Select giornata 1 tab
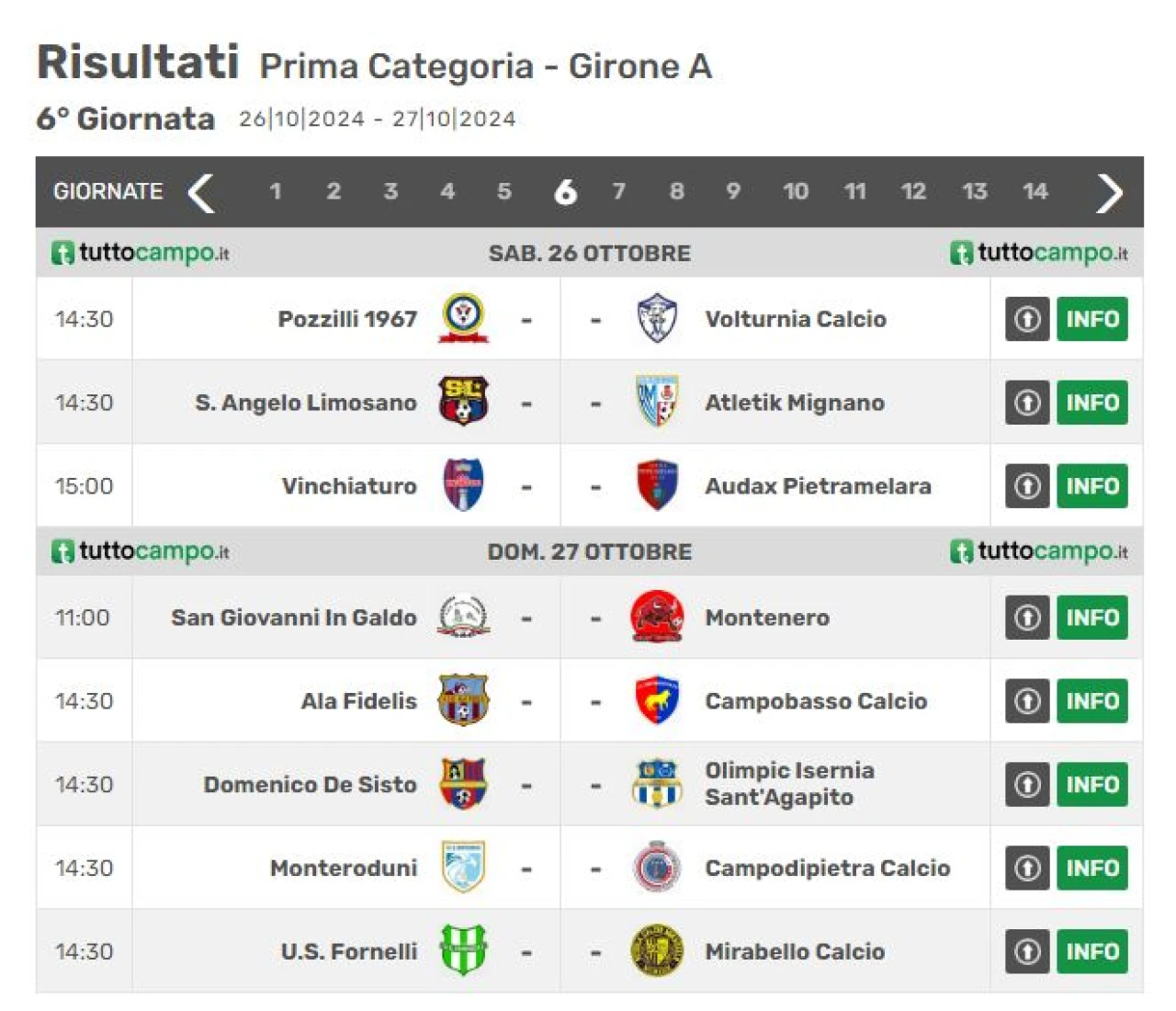The image size is (1176, 1011). click(x=275, y=191)
